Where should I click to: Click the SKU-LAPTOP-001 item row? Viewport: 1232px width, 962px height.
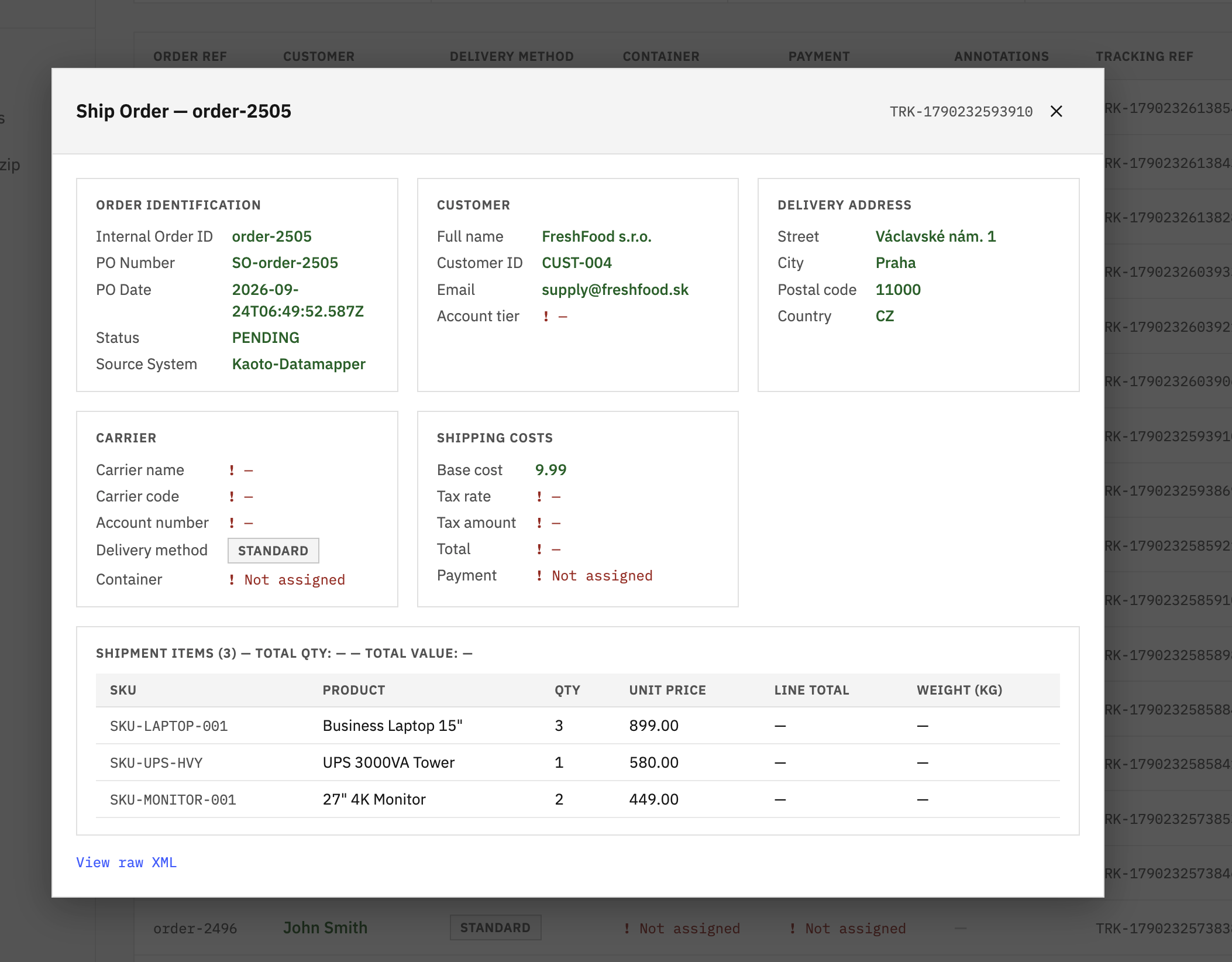click(x=578, y=726)
